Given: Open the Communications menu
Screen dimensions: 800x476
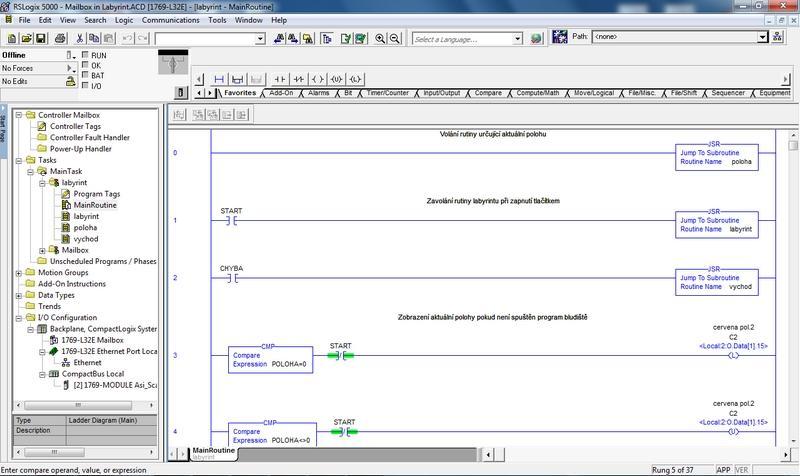Looking at the screenshot, I should click(170, 20).
